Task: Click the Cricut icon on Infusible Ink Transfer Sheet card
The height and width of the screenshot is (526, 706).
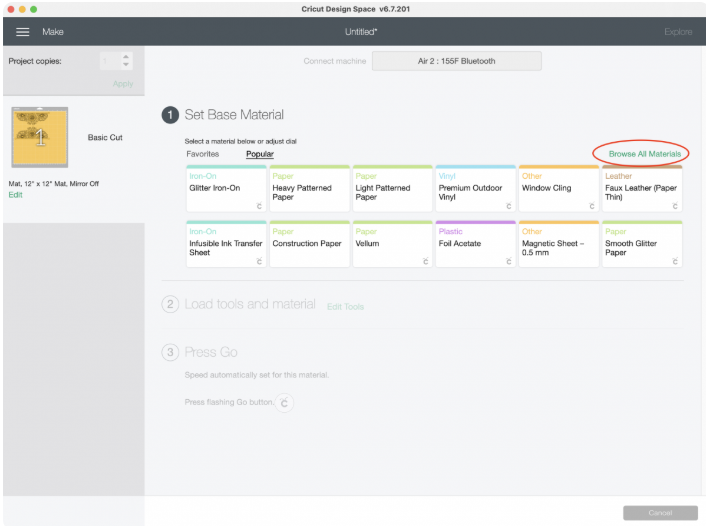Action: (x=259, y=262)
